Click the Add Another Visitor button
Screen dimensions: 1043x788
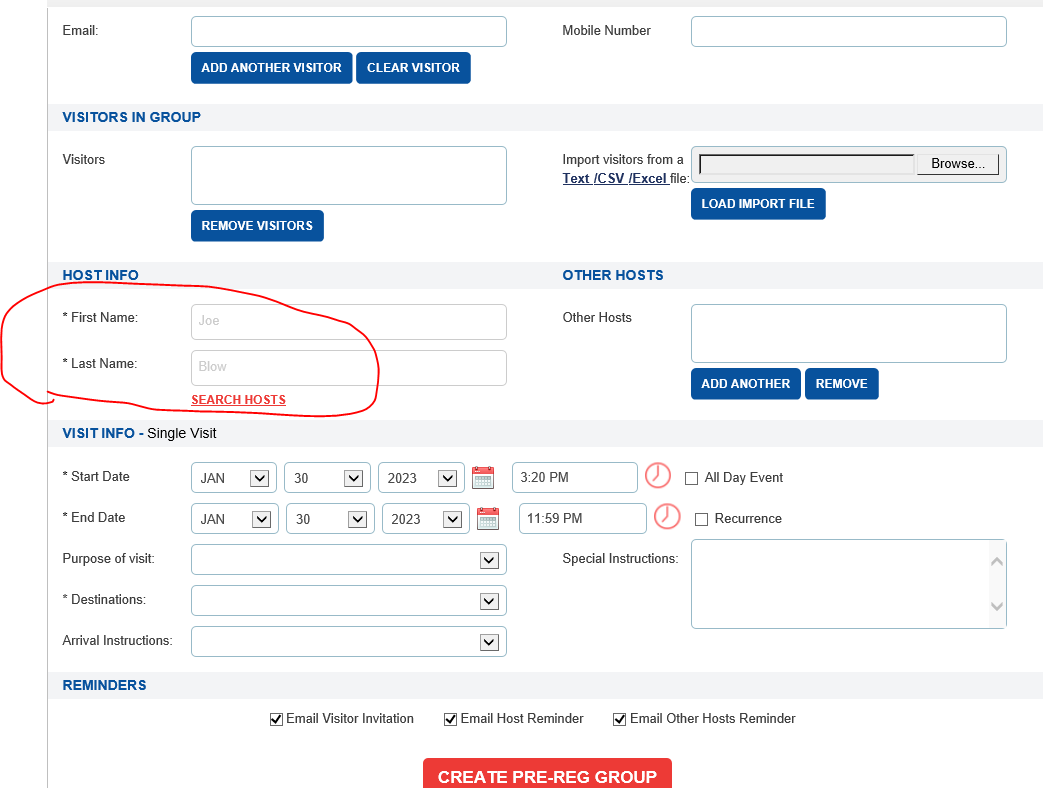click(x=271, y=68)
